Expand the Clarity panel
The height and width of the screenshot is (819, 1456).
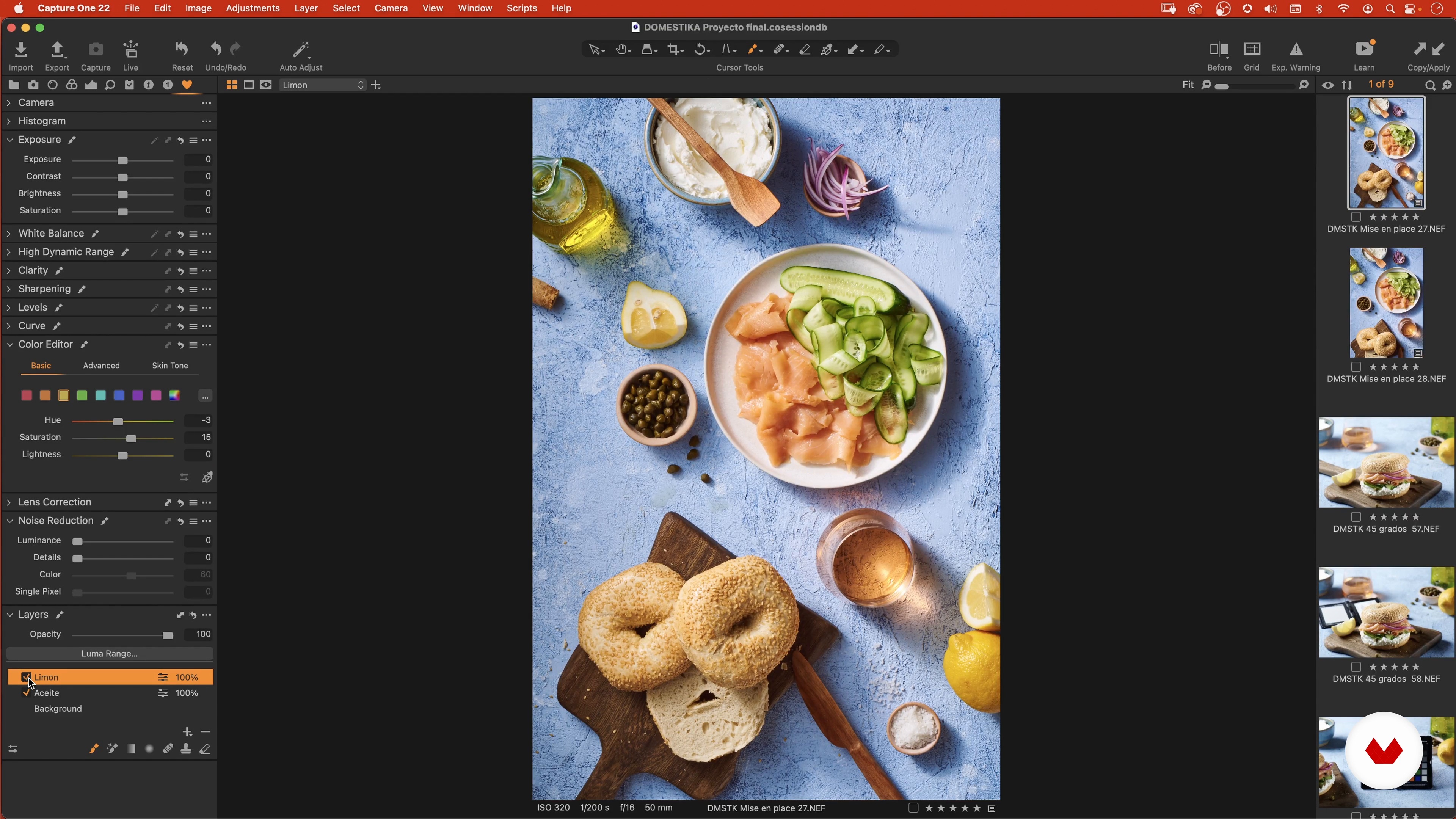(8, 271)
